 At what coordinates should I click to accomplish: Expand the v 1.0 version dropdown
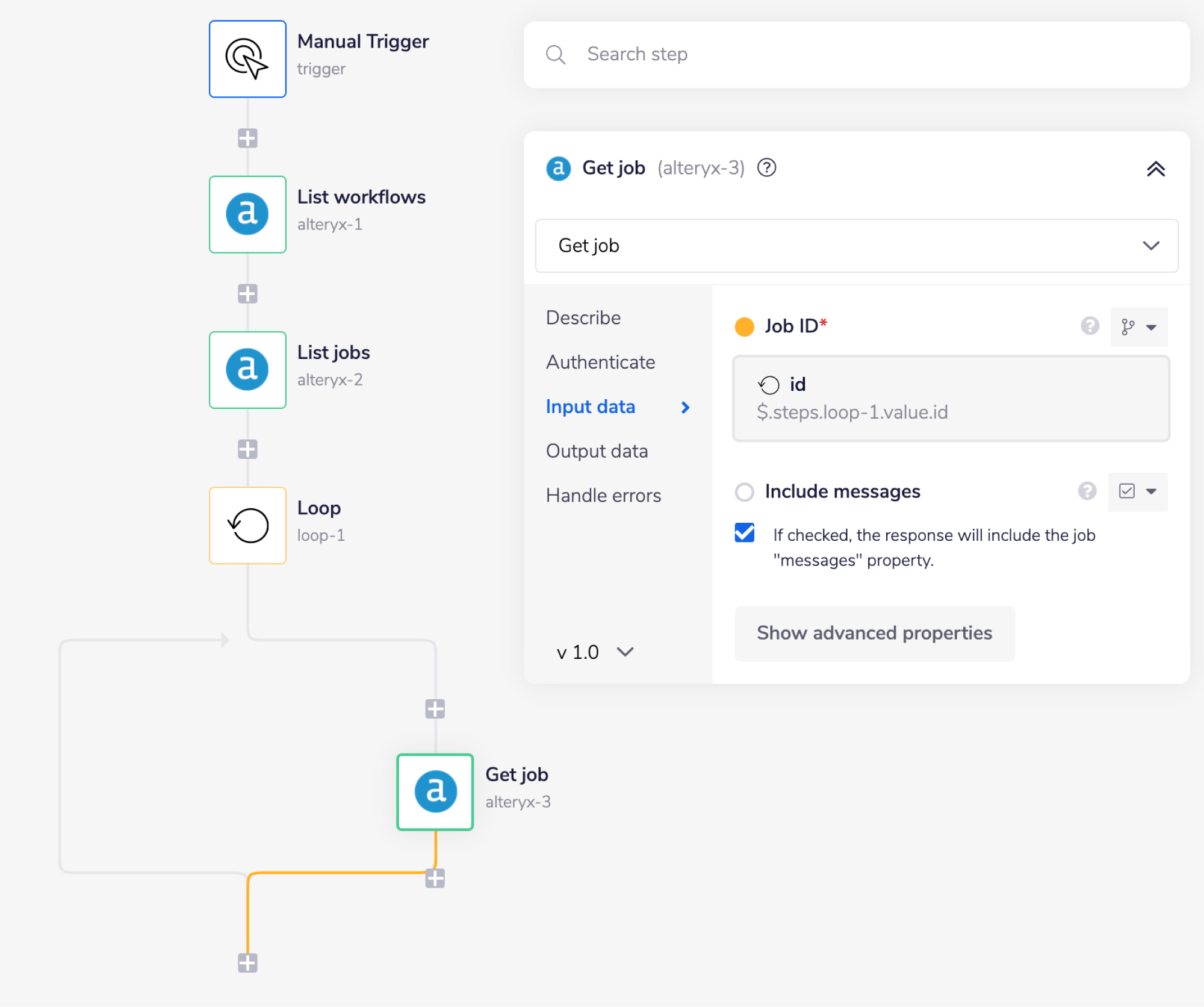pyautogui.click(x=595, y=652)
